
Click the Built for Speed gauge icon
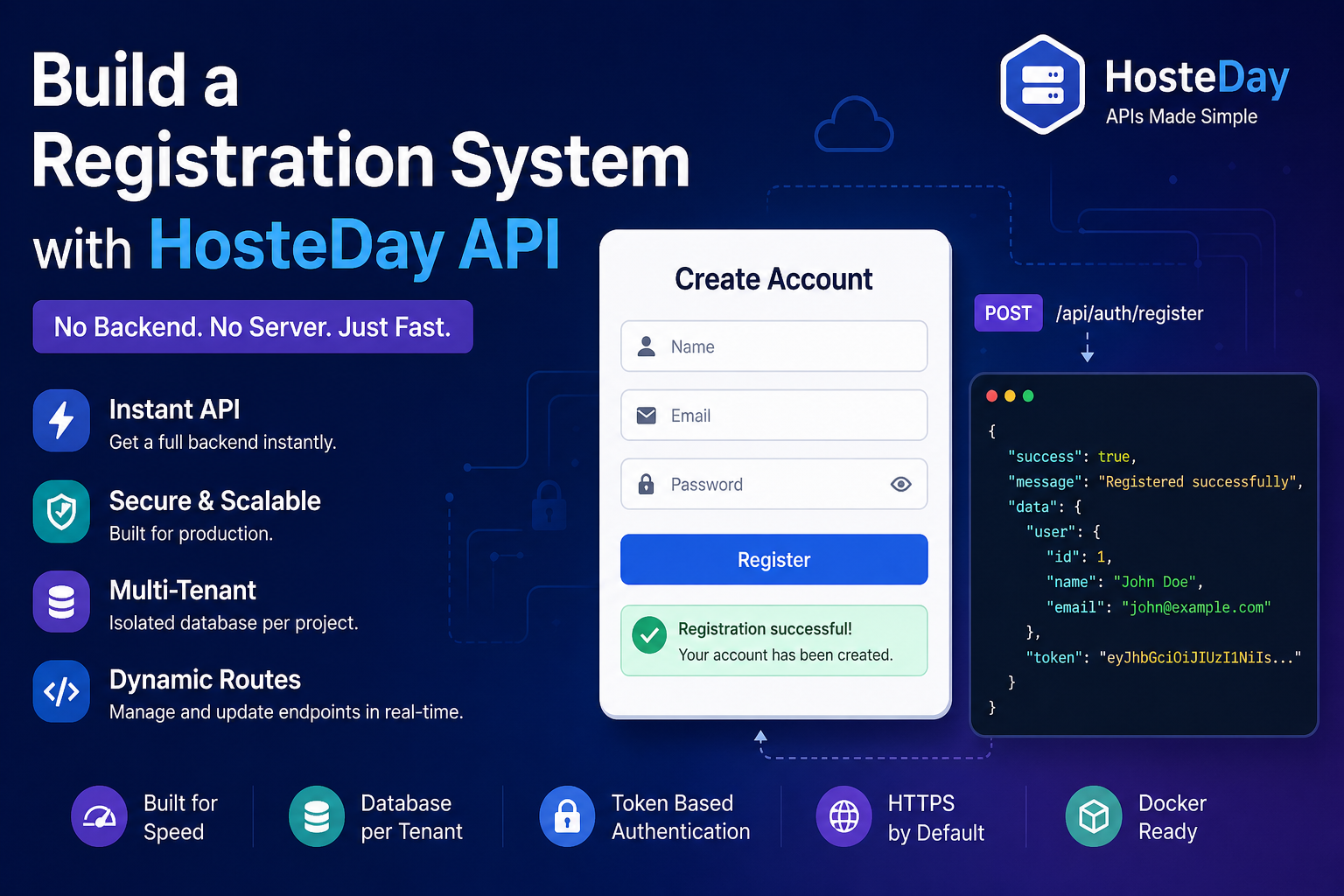pyautogui.click(x=99, y=816)
